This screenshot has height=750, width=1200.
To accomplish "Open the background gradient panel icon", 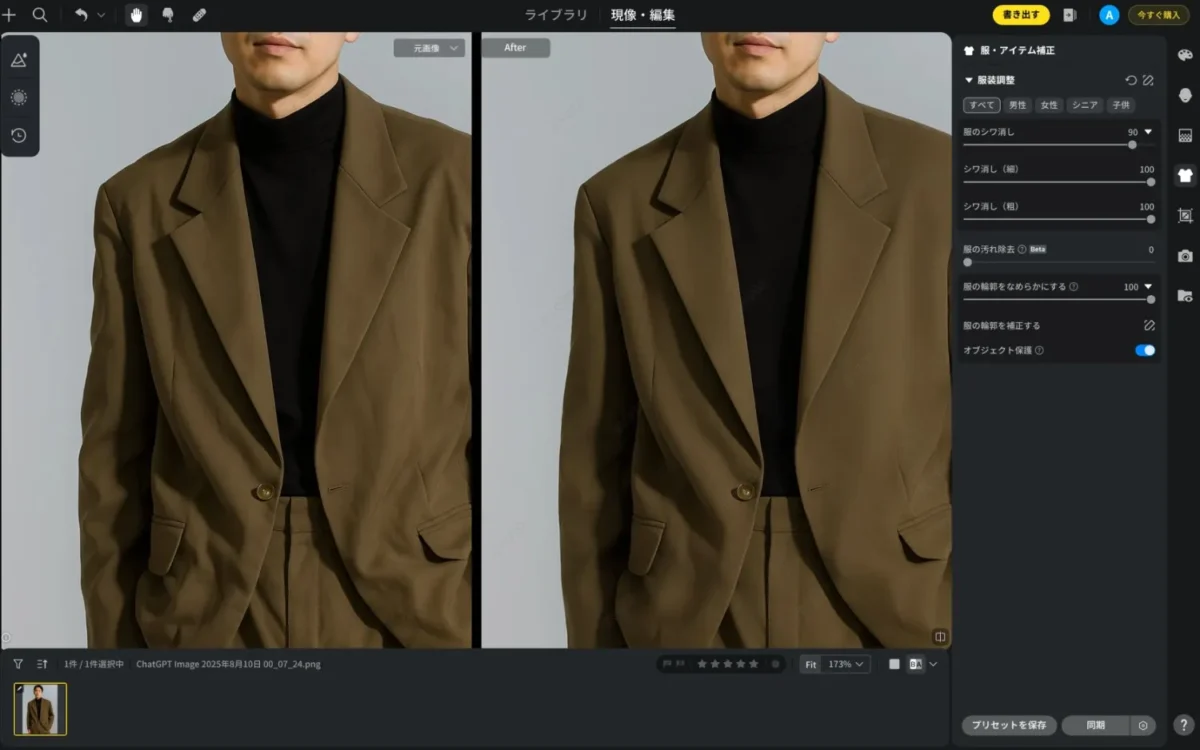I will [1185, 135].
